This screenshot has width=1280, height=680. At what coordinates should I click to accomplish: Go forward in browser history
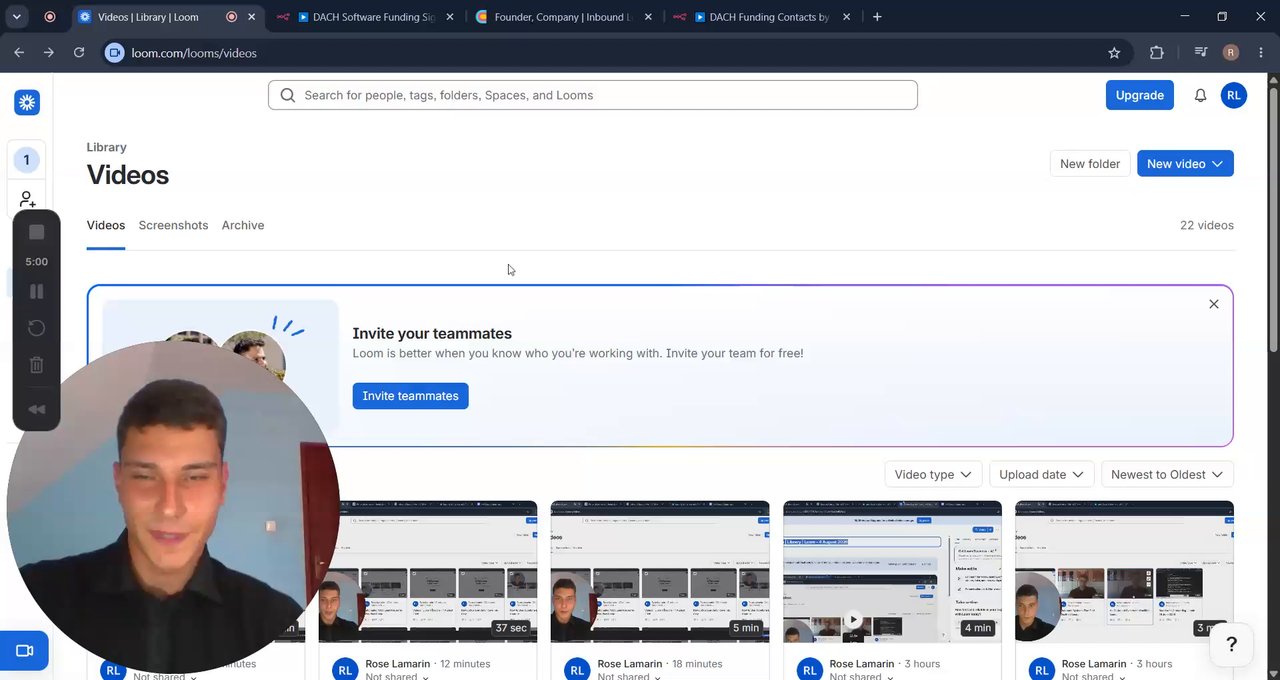tap(49, 53)
